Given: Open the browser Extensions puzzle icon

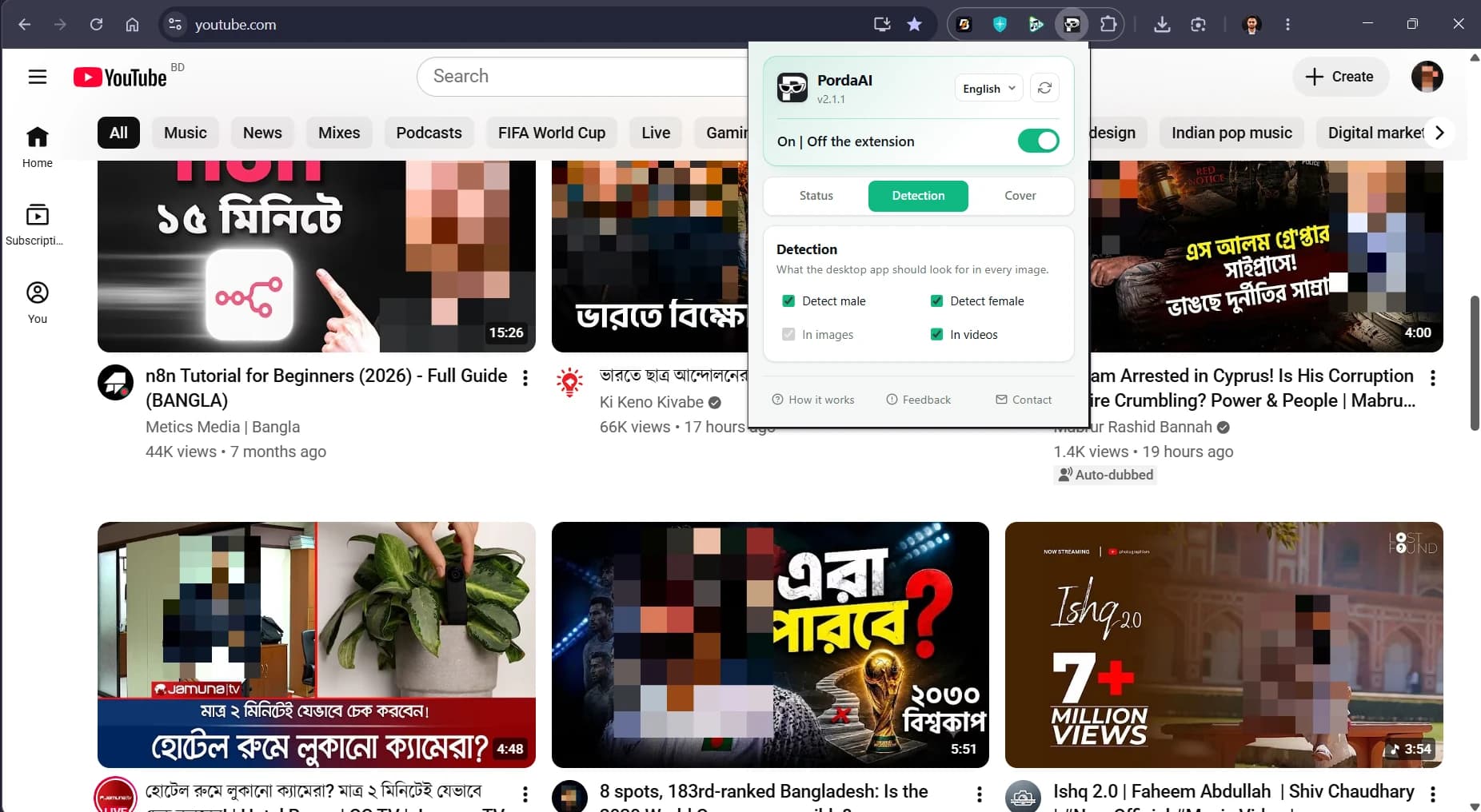Looking at the screenshot, I should coord(1108,25).
